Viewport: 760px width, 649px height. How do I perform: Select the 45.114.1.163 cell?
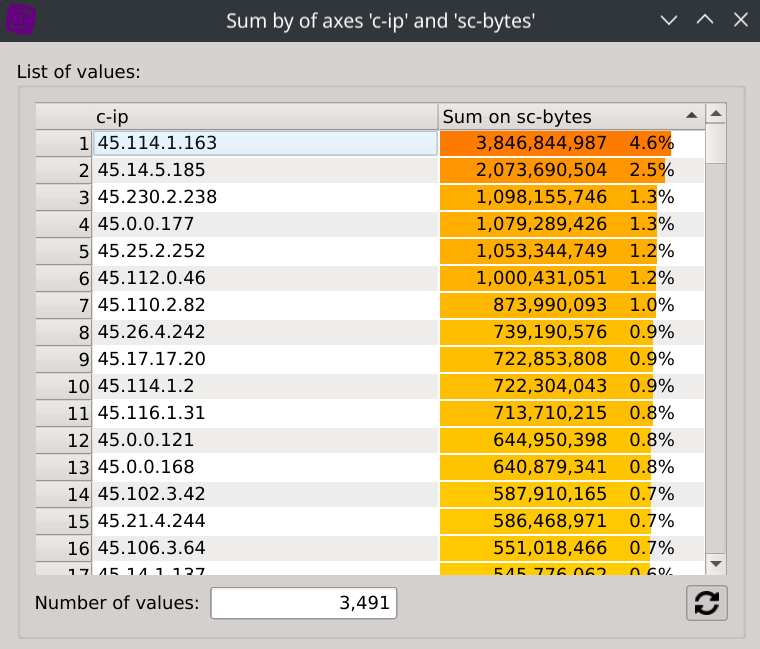265,143
